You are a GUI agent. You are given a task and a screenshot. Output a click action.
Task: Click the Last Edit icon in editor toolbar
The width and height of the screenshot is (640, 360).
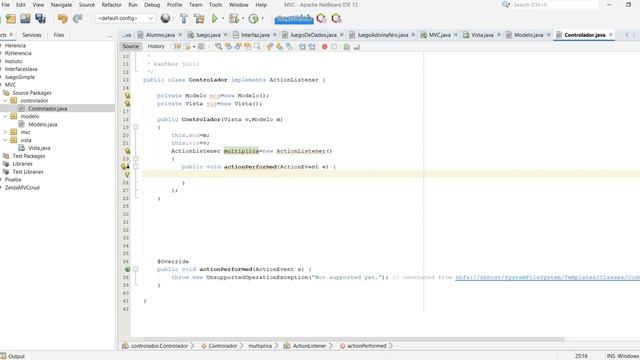point(178,47)
